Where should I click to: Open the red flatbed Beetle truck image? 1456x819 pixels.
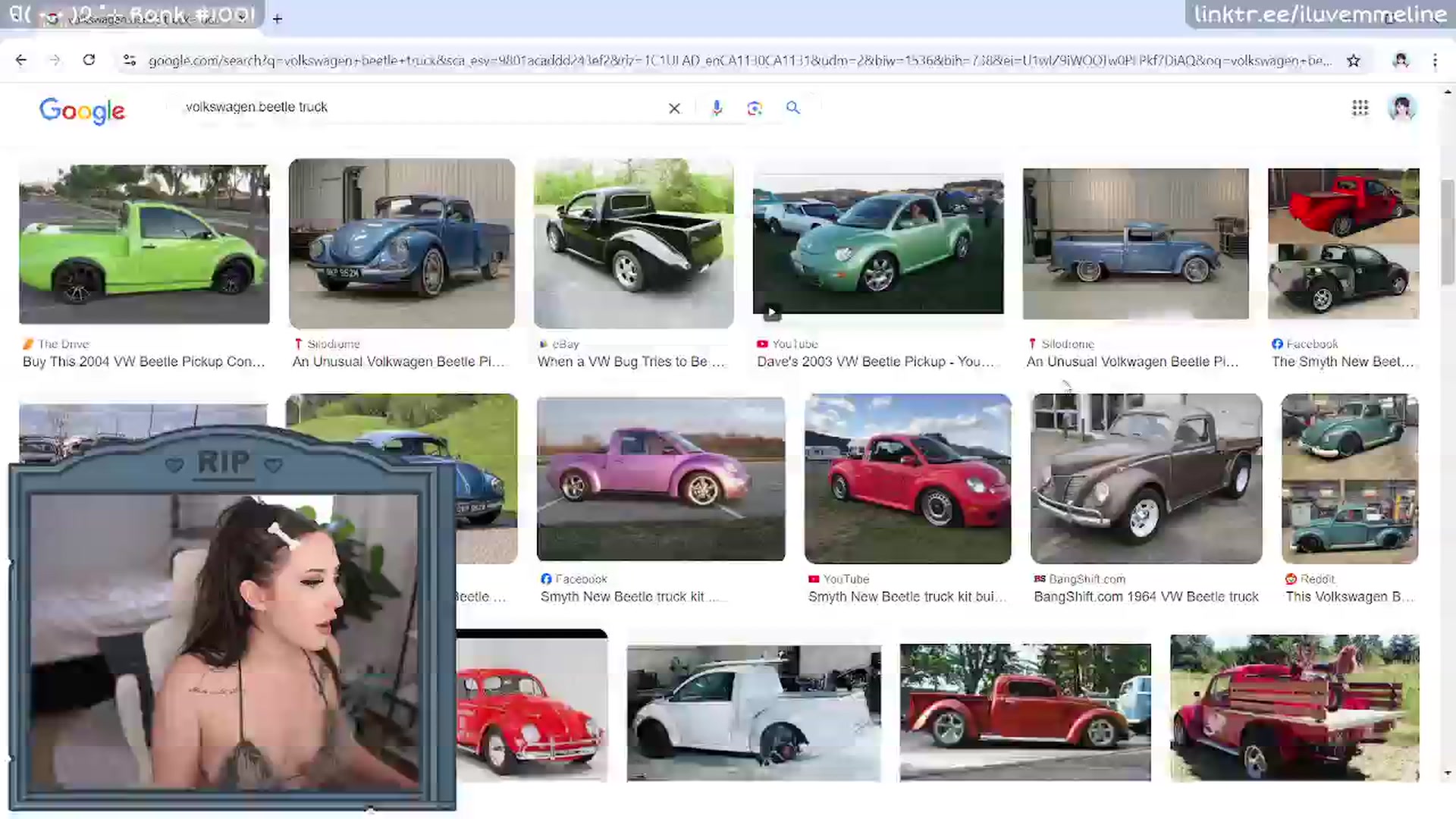[x=1294, y=708]
